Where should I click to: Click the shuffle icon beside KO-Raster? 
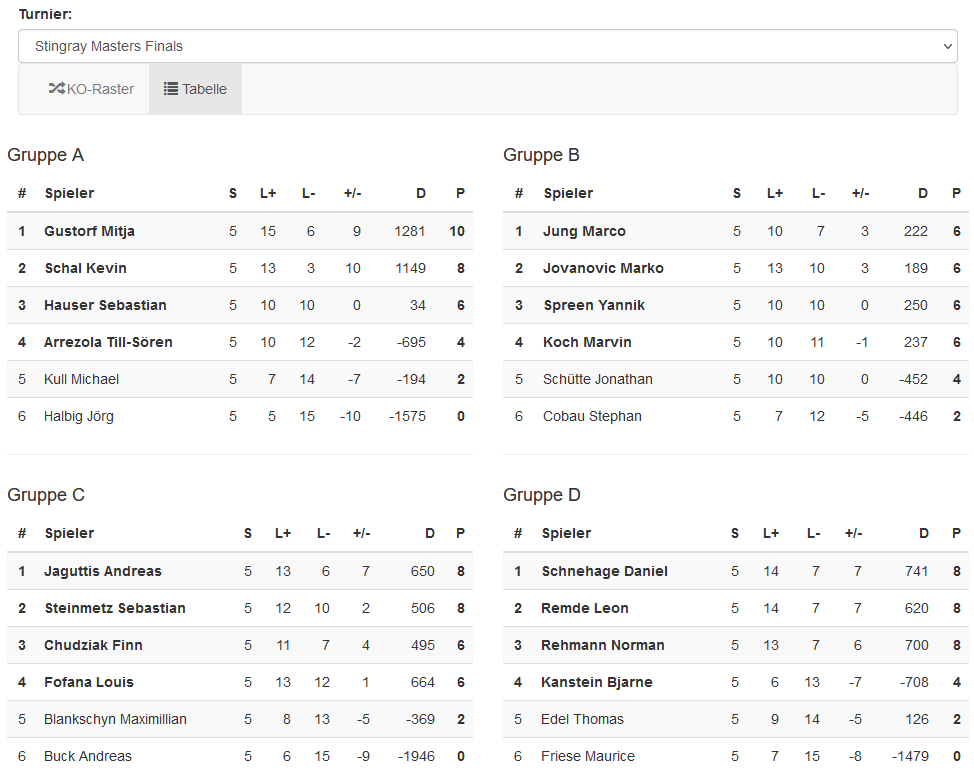pyautogui.click(x=56, y=89)
